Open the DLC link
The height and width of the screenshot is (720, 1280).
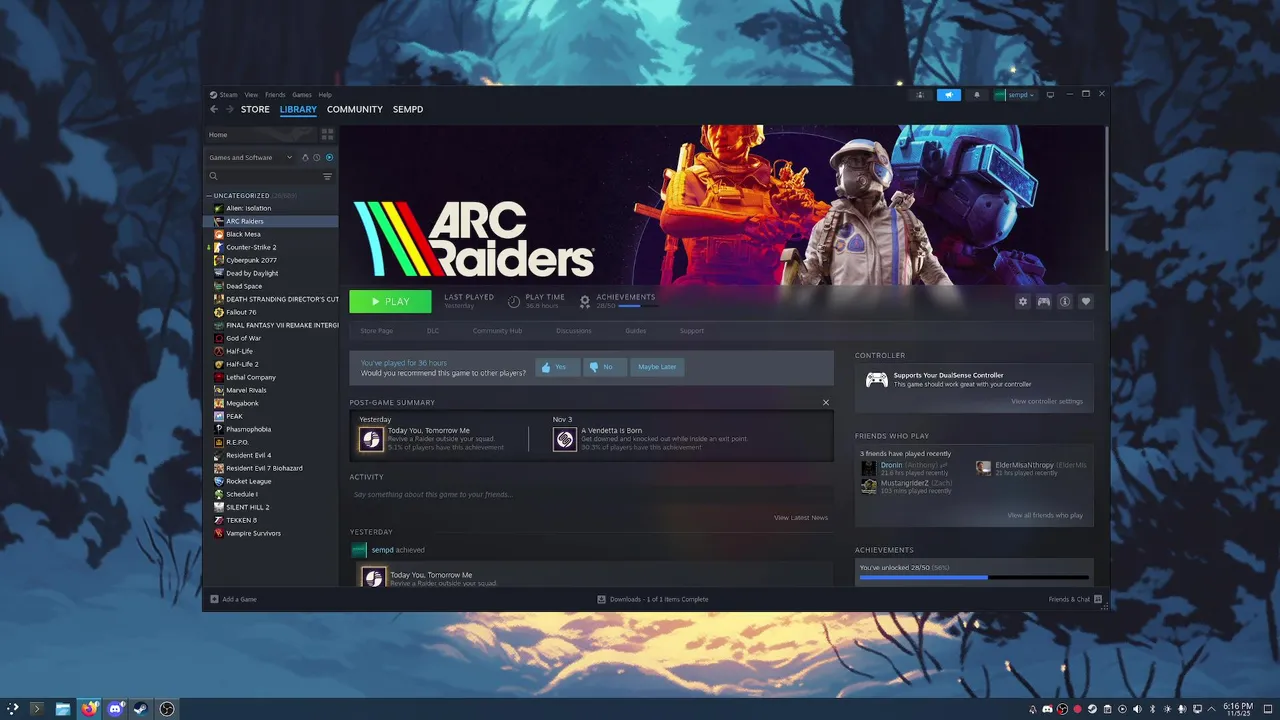(x=433, y=331)
